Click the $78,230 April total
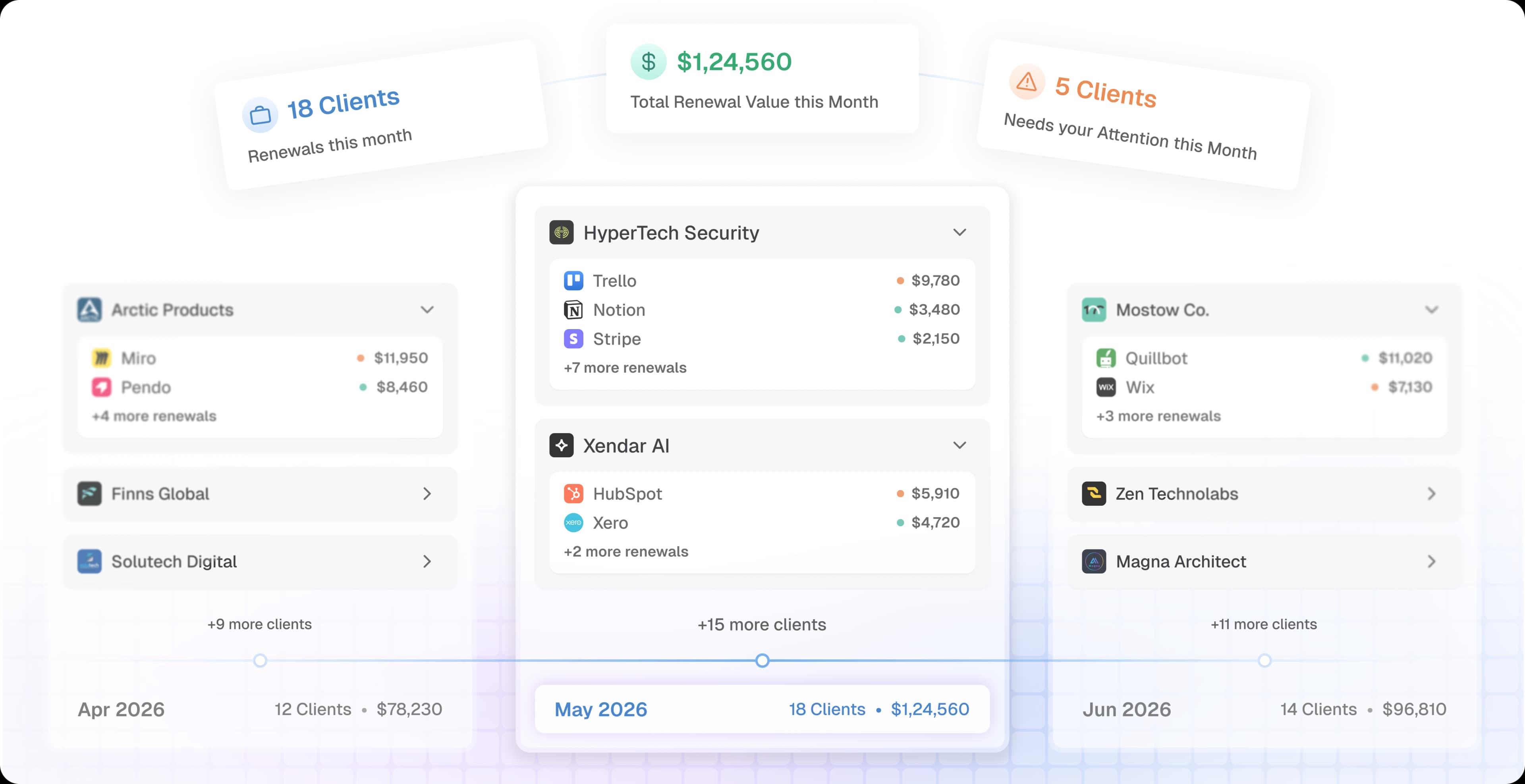This screenshot has width=1525, height=784. [409, 709]
